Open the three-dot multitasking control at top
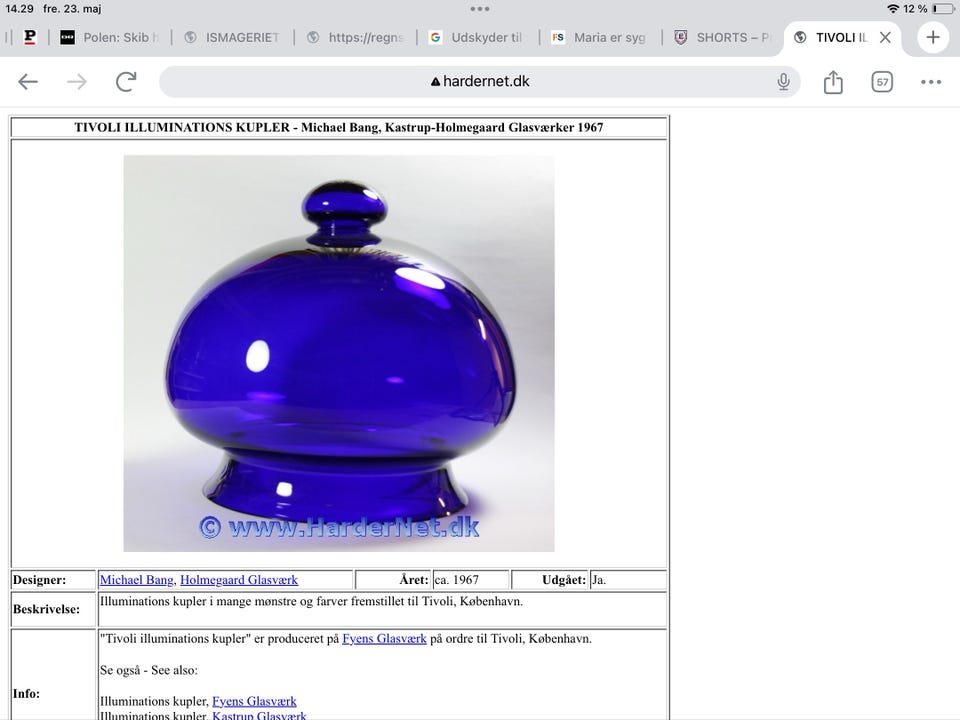The width and height of the screenshot is (960, 720). tap(479, 9)
